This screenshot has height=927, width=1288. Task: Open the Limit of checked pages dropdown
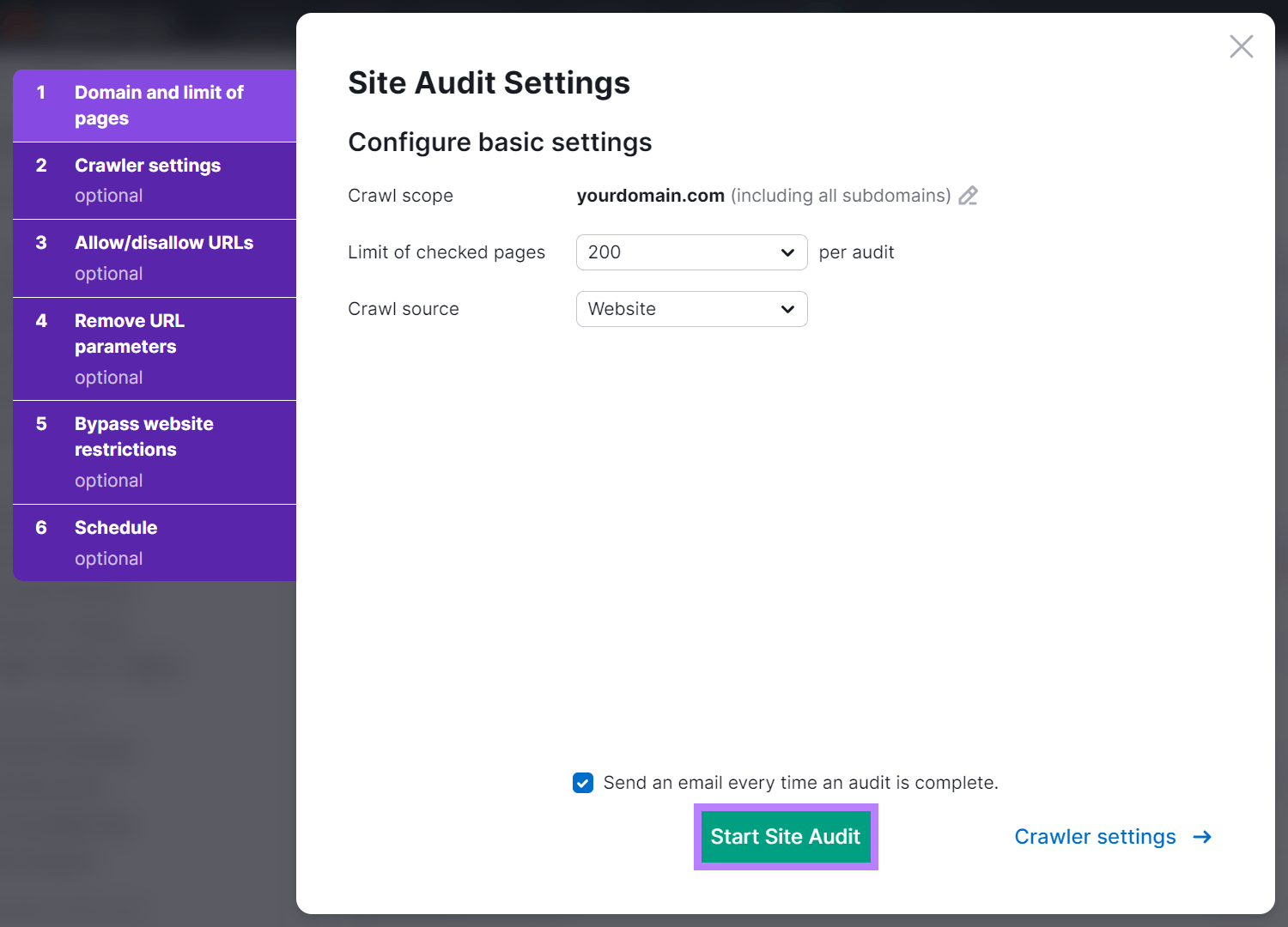[691, 252]
